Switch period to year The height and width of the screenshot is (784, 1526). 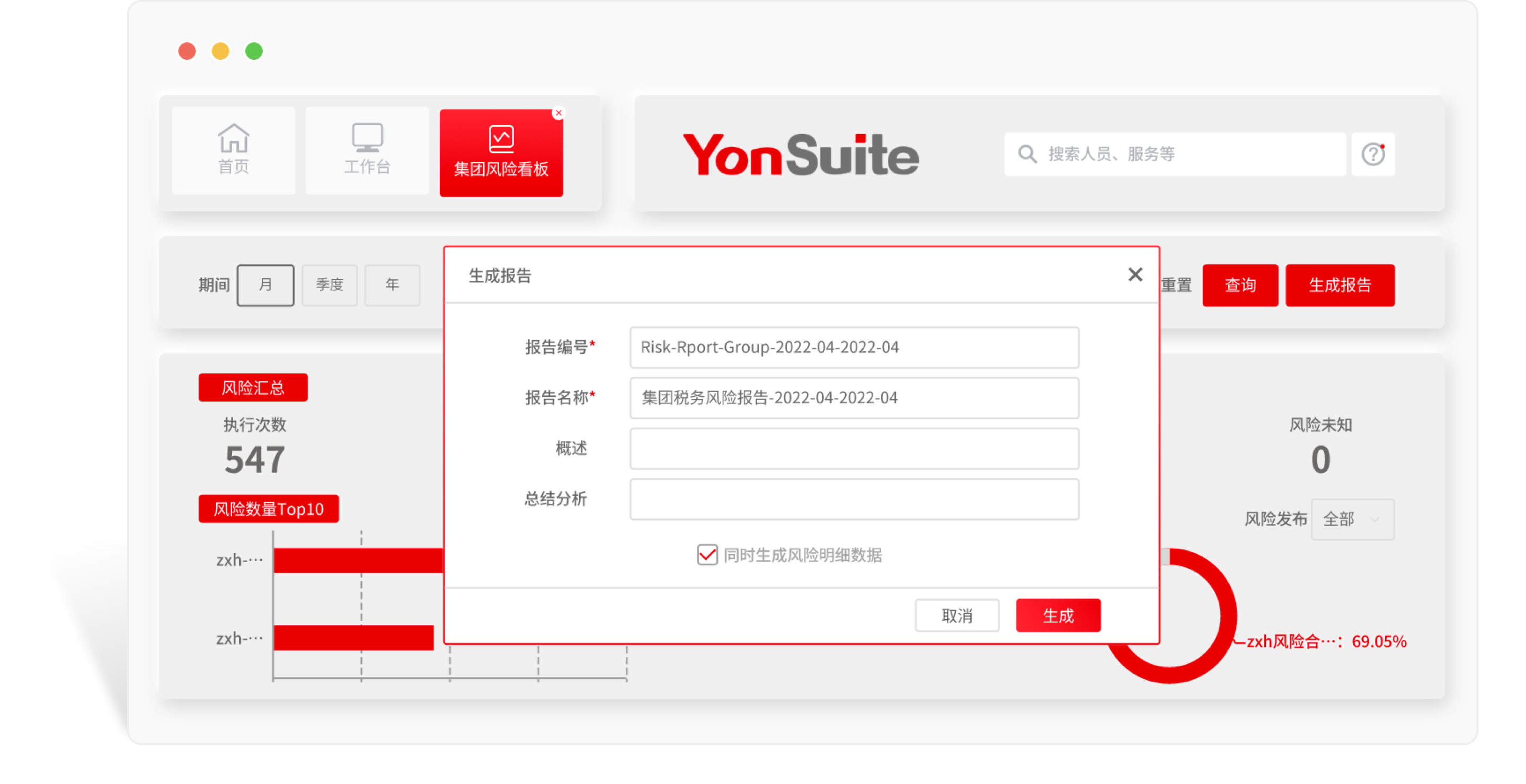pos(392,285)
